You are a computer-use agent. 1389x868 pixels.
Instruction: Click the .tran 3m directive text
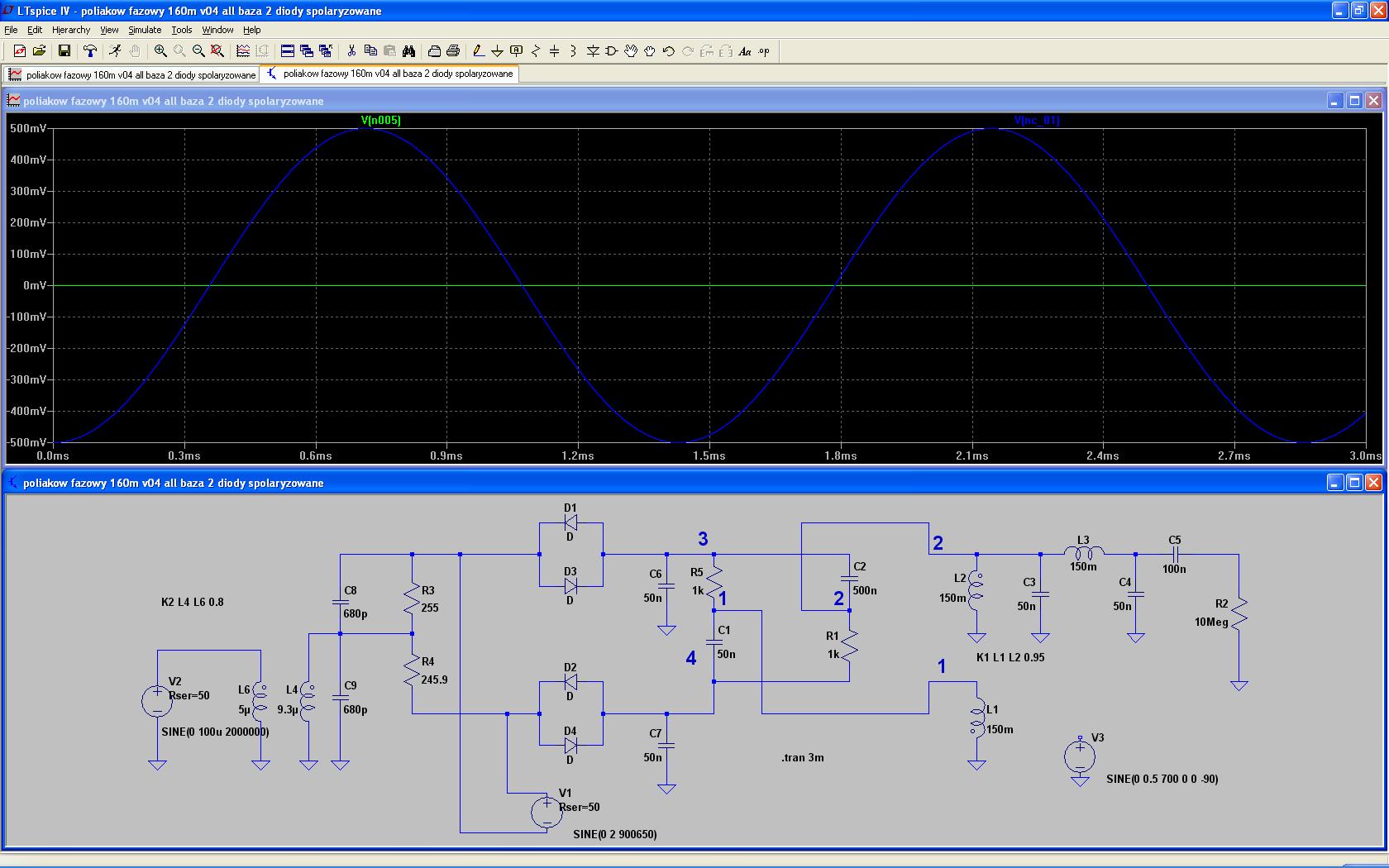pos(802,757)
